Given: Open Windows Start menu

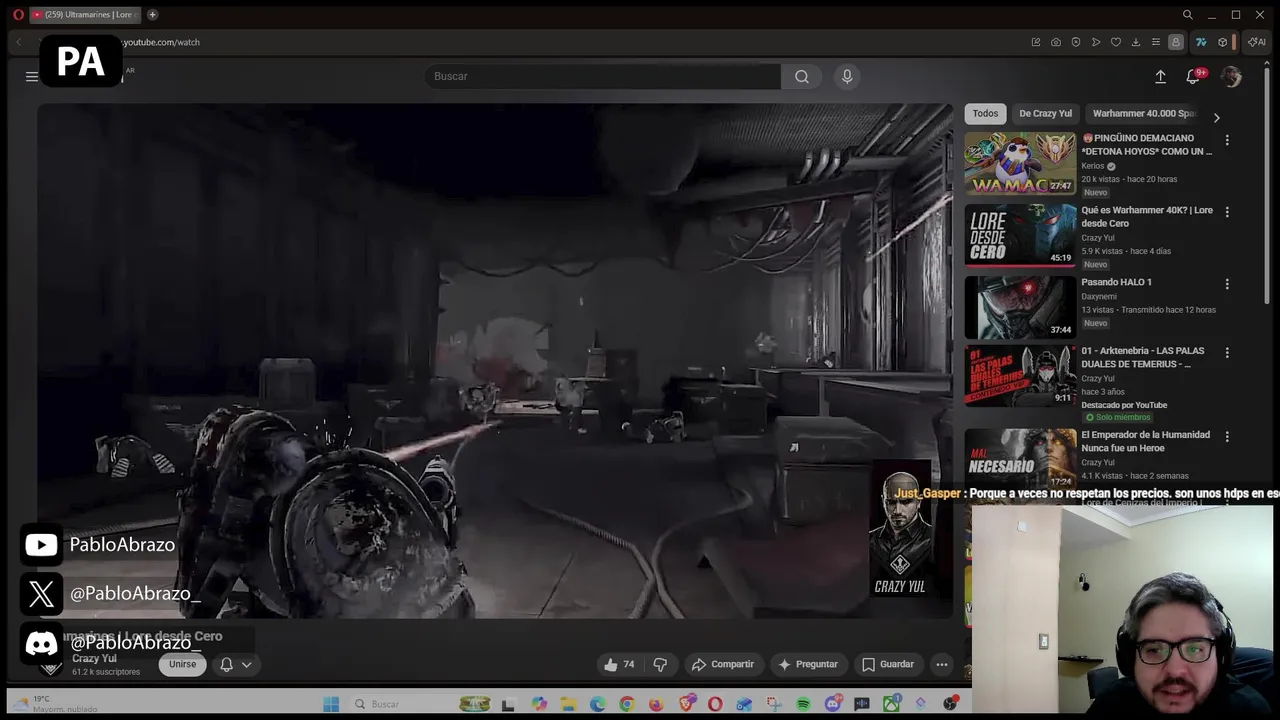Looking at the screenshot, I should [x=330, y=704].
